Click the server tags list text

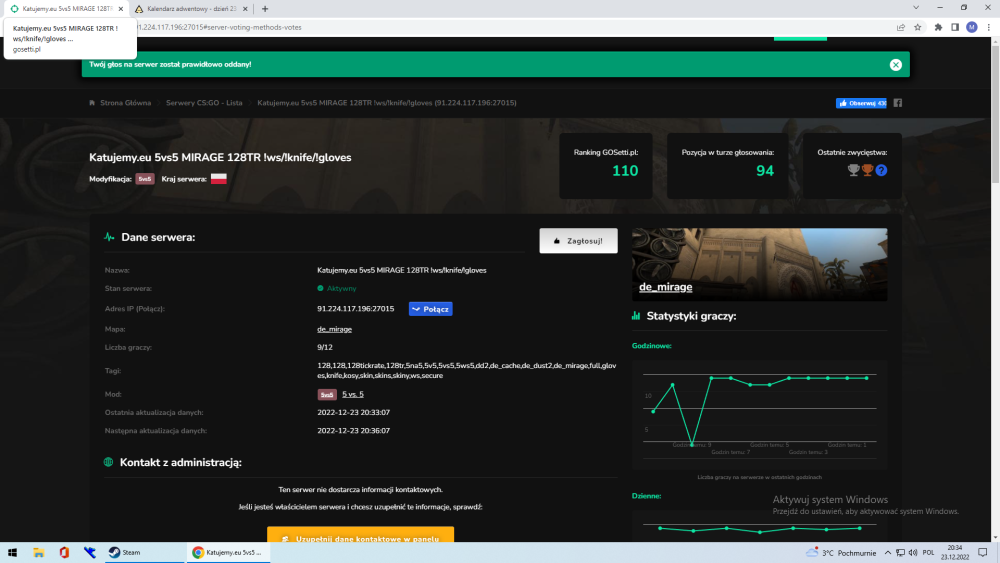point(467,370)
